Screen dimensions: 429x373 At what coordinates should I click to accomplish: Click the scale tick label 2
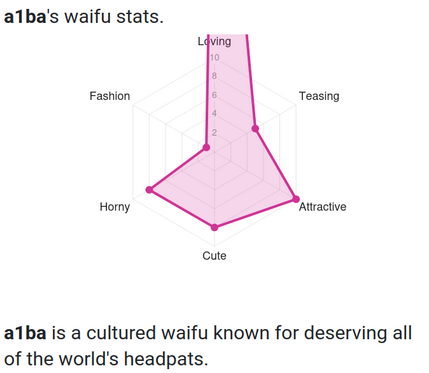[214, 133]
